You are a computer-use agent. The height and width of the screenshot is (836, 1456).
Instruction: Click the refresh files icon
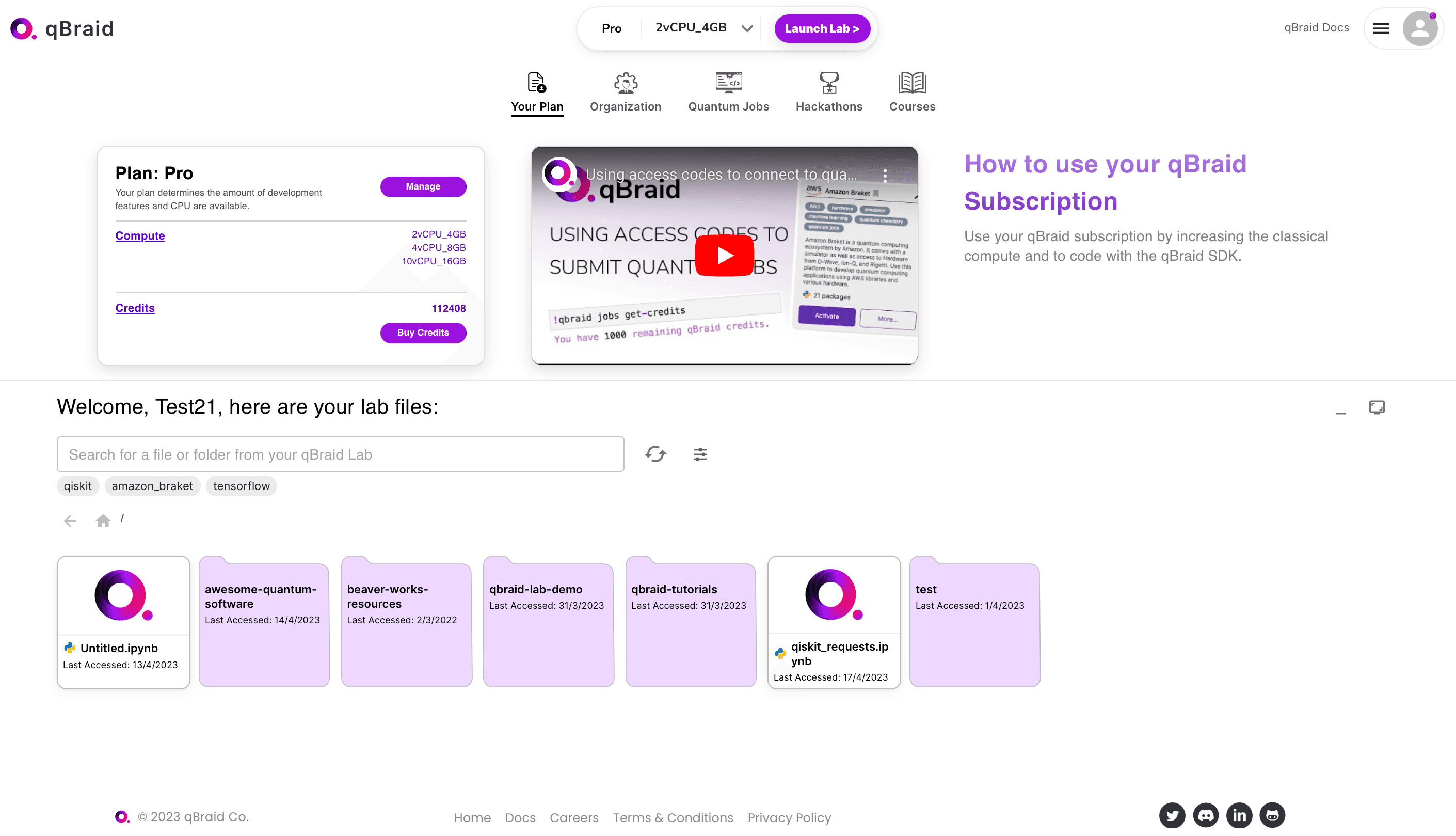pos(655,454)
